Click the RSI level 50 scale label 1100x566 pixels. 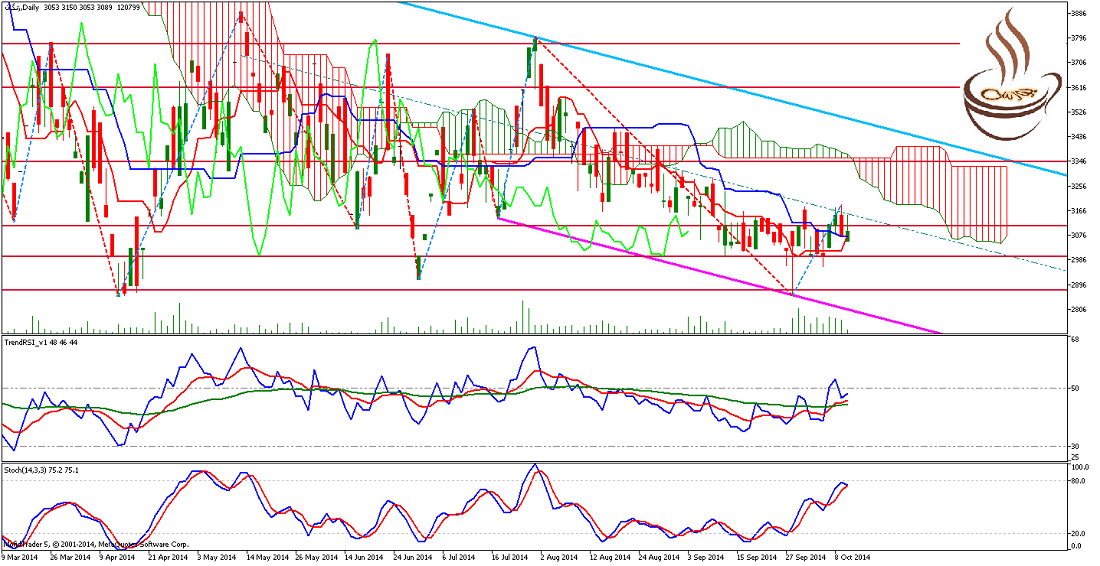pyautogui.click(x=1074, y=388)
